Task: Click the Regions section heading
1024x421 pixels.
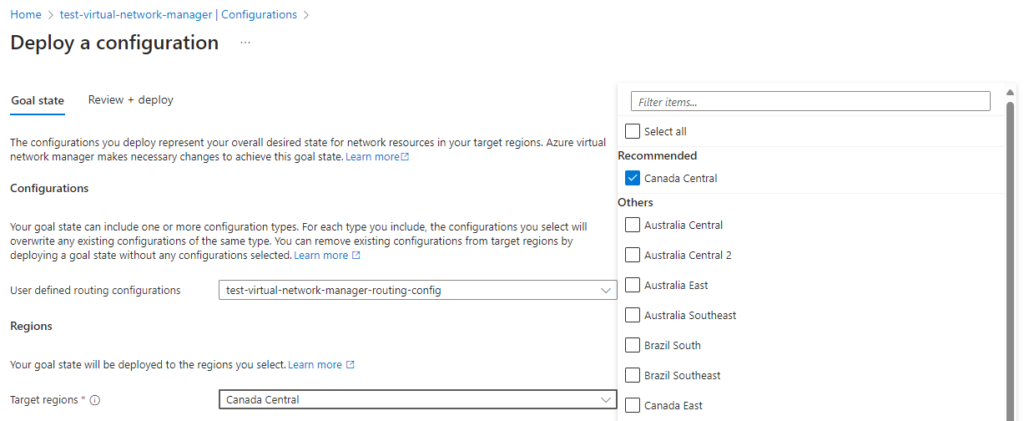Action: 31,325
